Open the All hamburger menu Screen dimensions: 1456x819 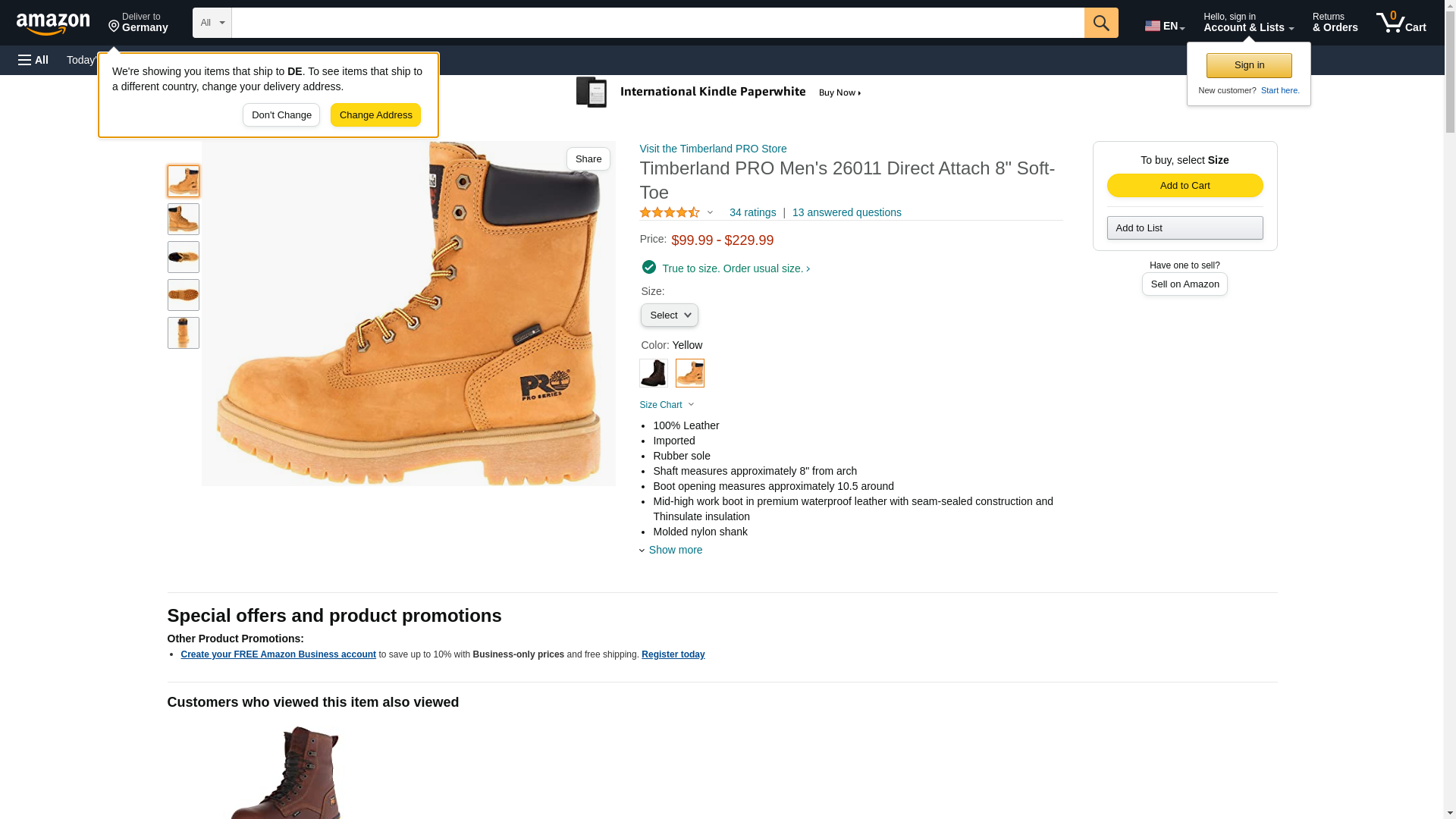[33, 60]
